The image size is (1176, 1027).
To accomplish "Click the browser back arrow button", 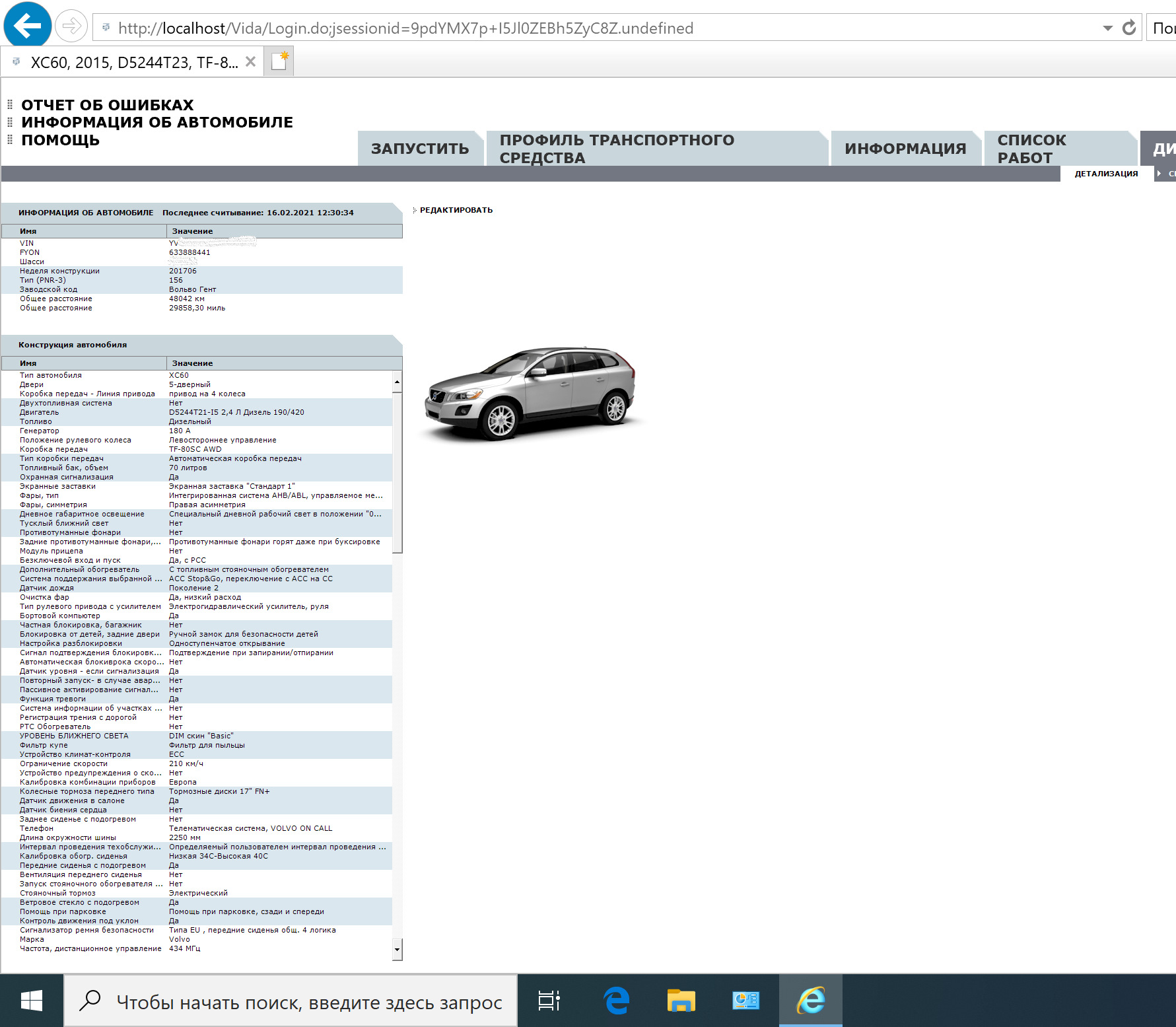I will [x=28, y=26].
